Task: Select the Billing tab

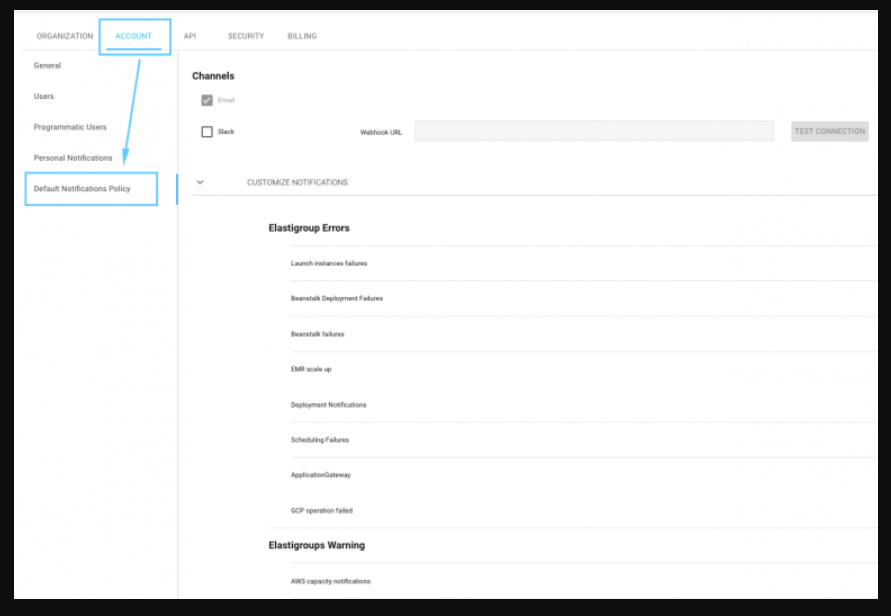Action: (x=302, y=36)
